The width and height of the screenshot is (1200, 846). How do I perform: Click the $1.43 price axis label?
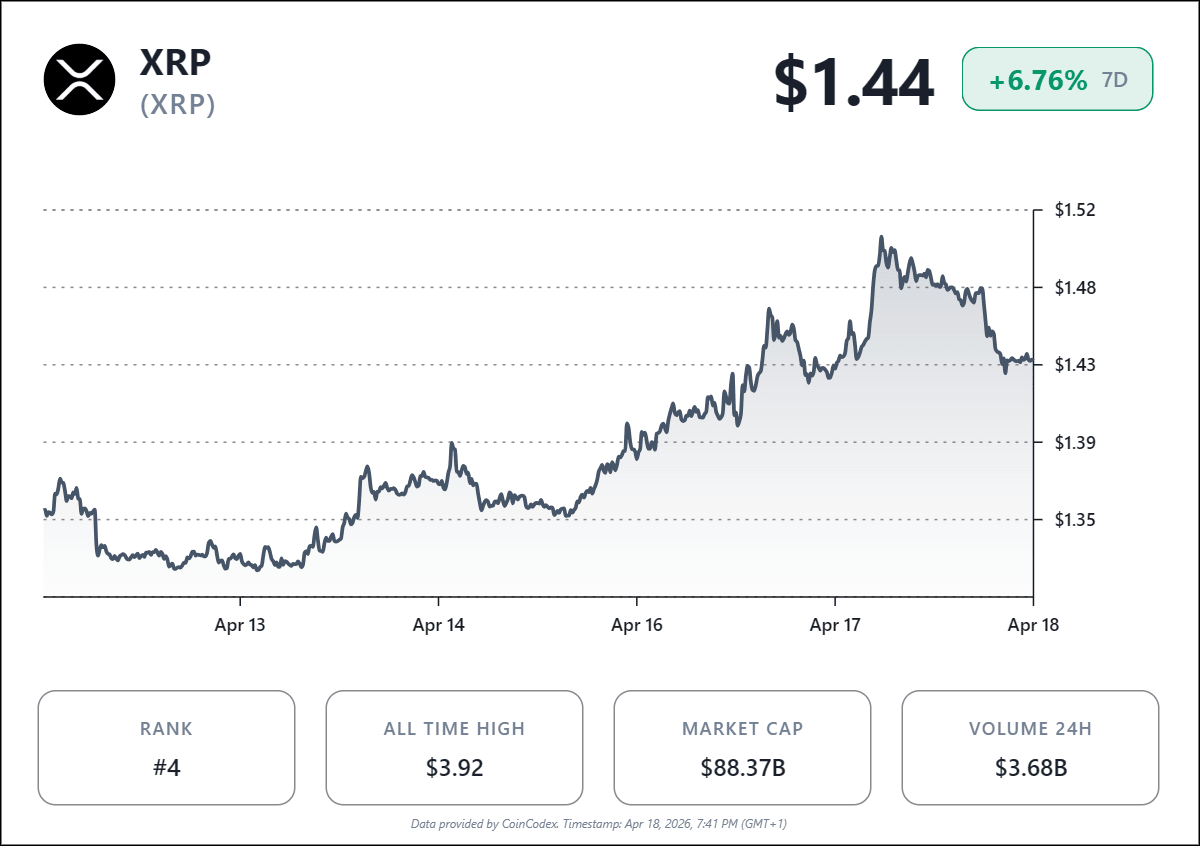tap(1076, 365)
